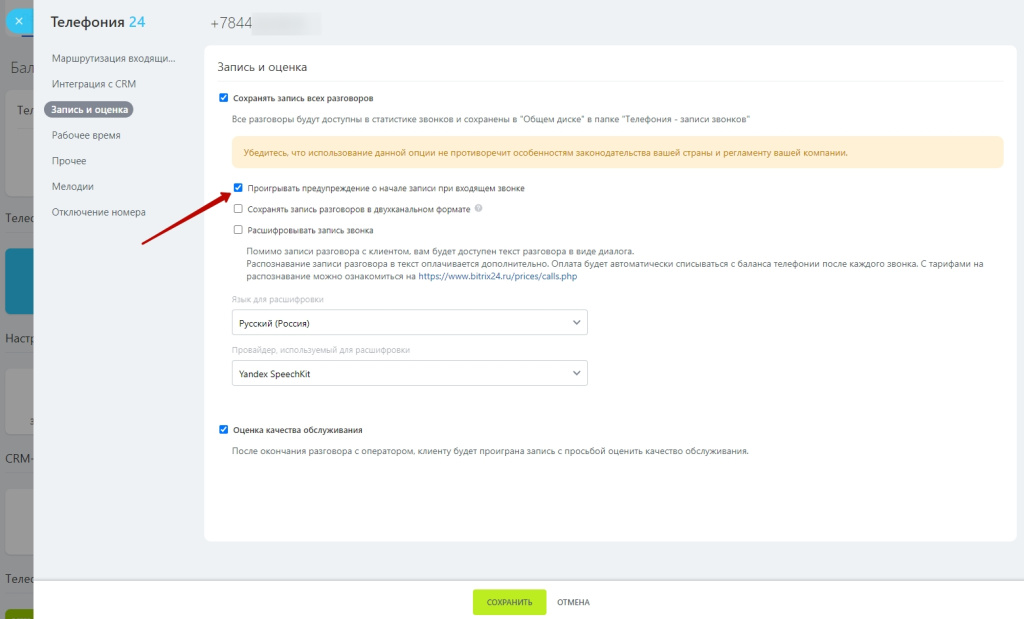Enable 'Расшифровывать запись звонка' checkbox
The image size is (1024, 619).
238,230
